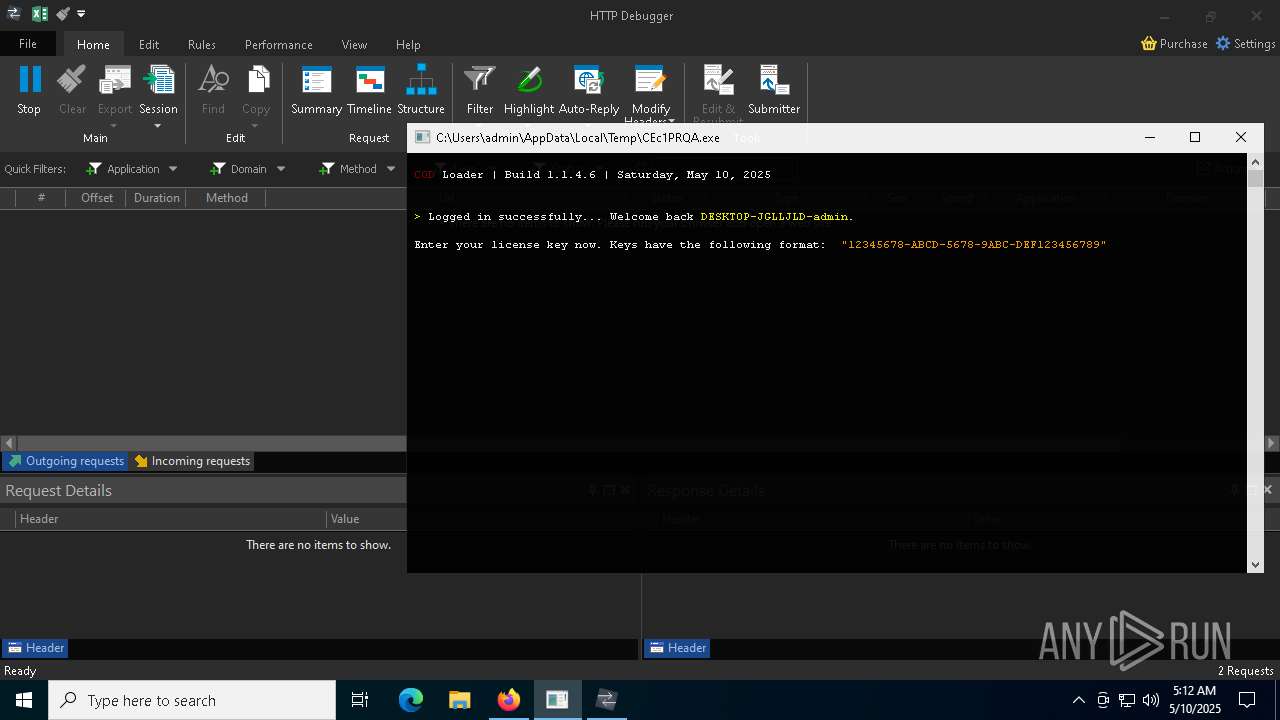The image size is (1280, 720).
Task: Click the Windows search box
Action: (192, 700)
